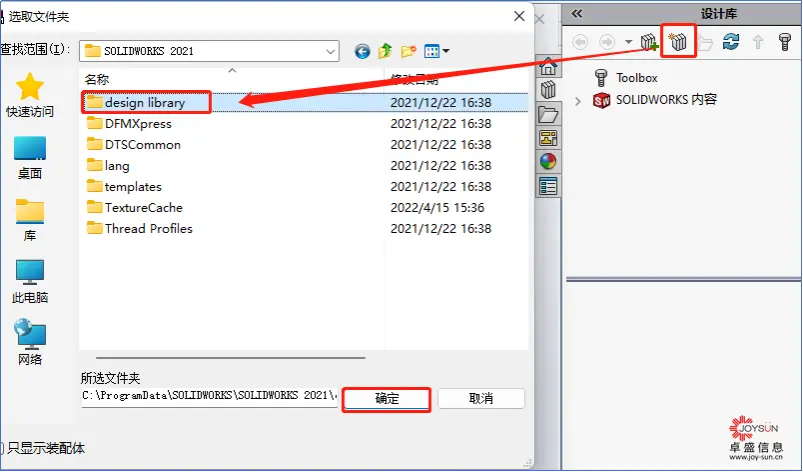The image size is (803, 472).
Task: Open the SOLIDWORKS Resources home tab
Action: 548,67
